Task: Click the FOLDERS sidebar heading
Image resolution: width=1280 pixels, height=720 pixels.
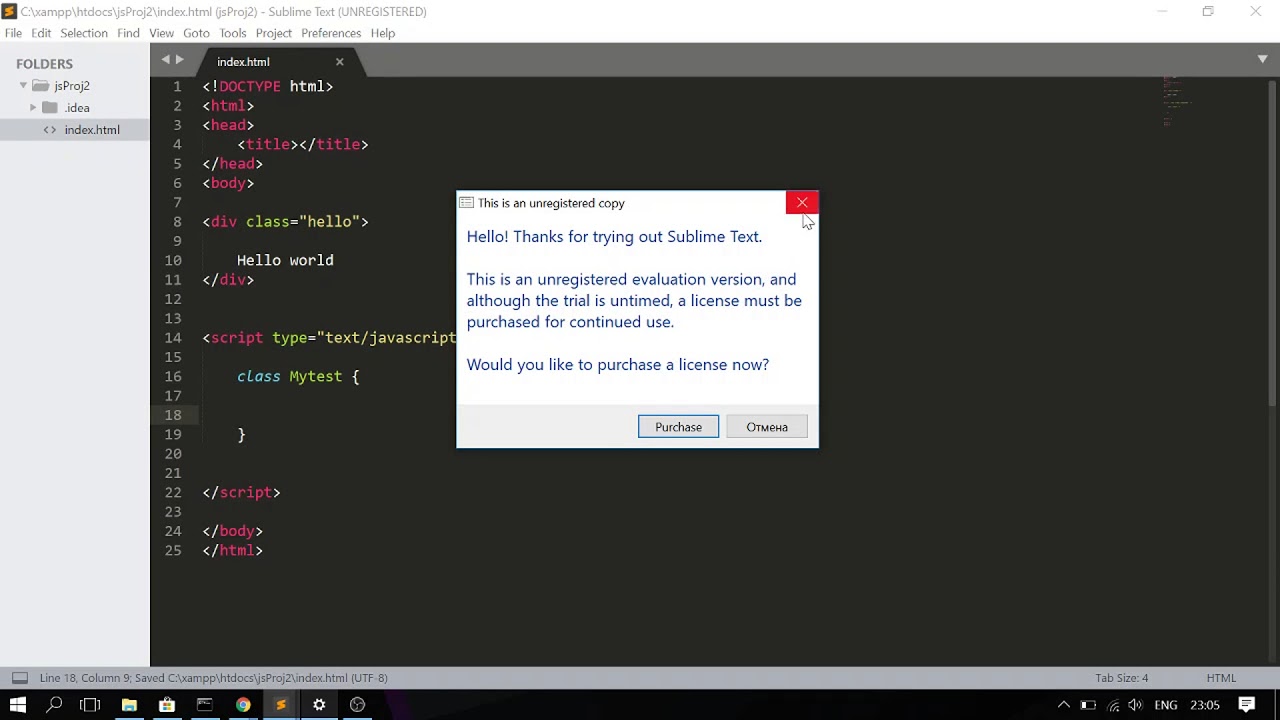Action: click(x=44, y=64)
